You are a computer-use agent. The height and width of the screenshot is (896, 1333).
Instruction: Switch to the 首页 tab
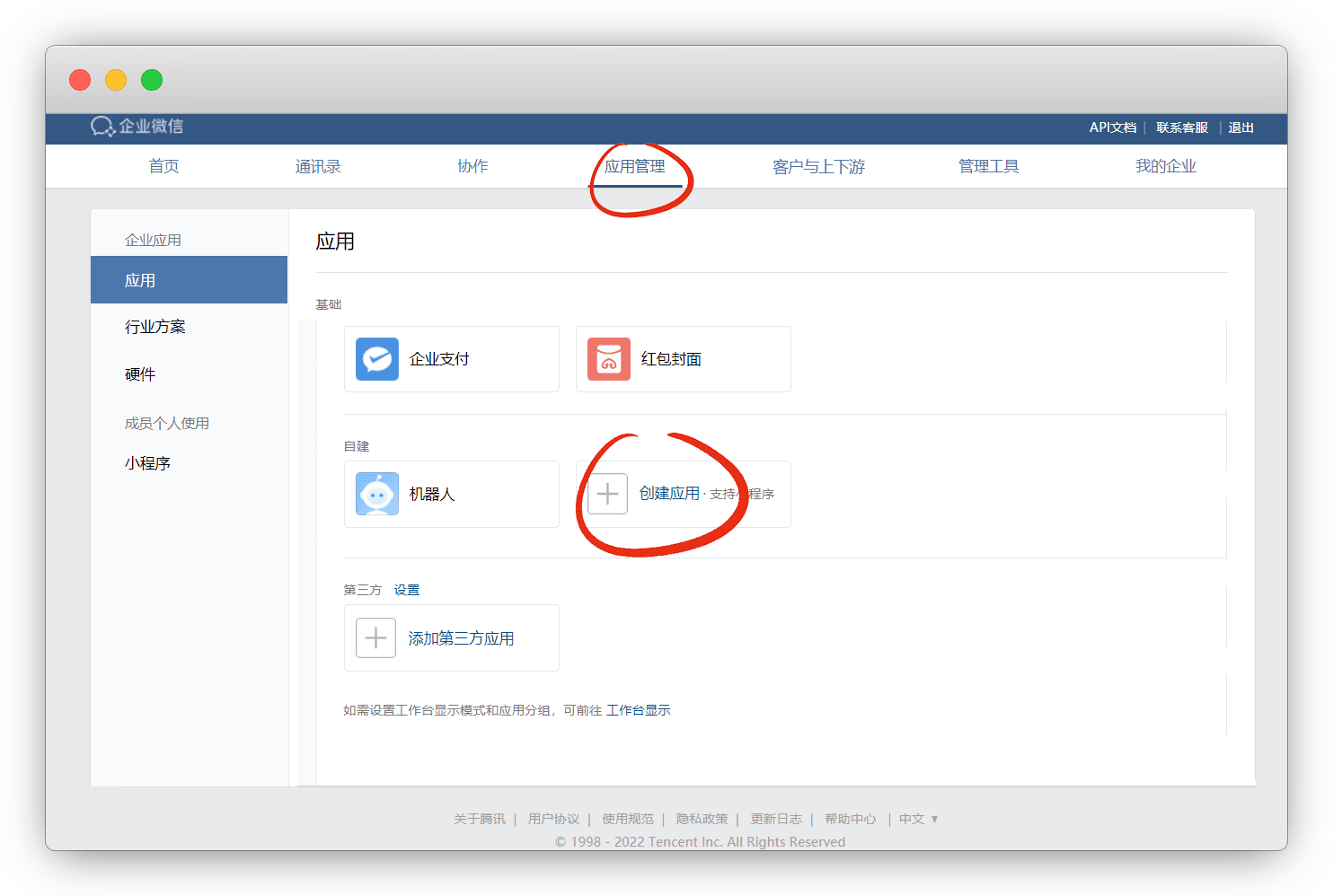tap(163, 166)
